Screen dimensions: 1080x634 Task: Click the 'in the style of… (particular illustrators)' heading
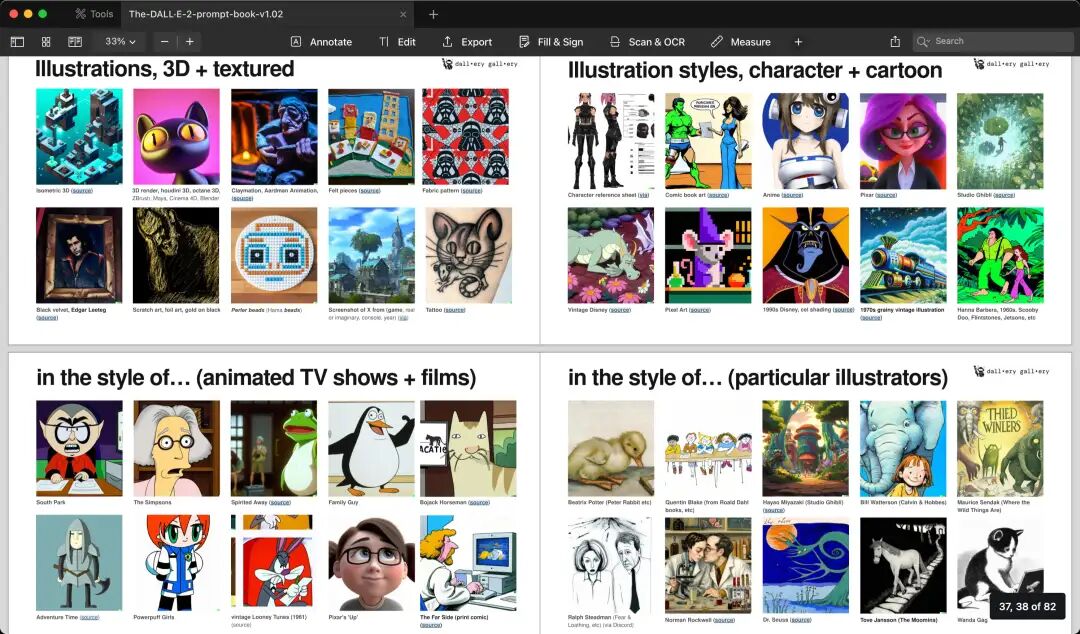click(758, 378)
